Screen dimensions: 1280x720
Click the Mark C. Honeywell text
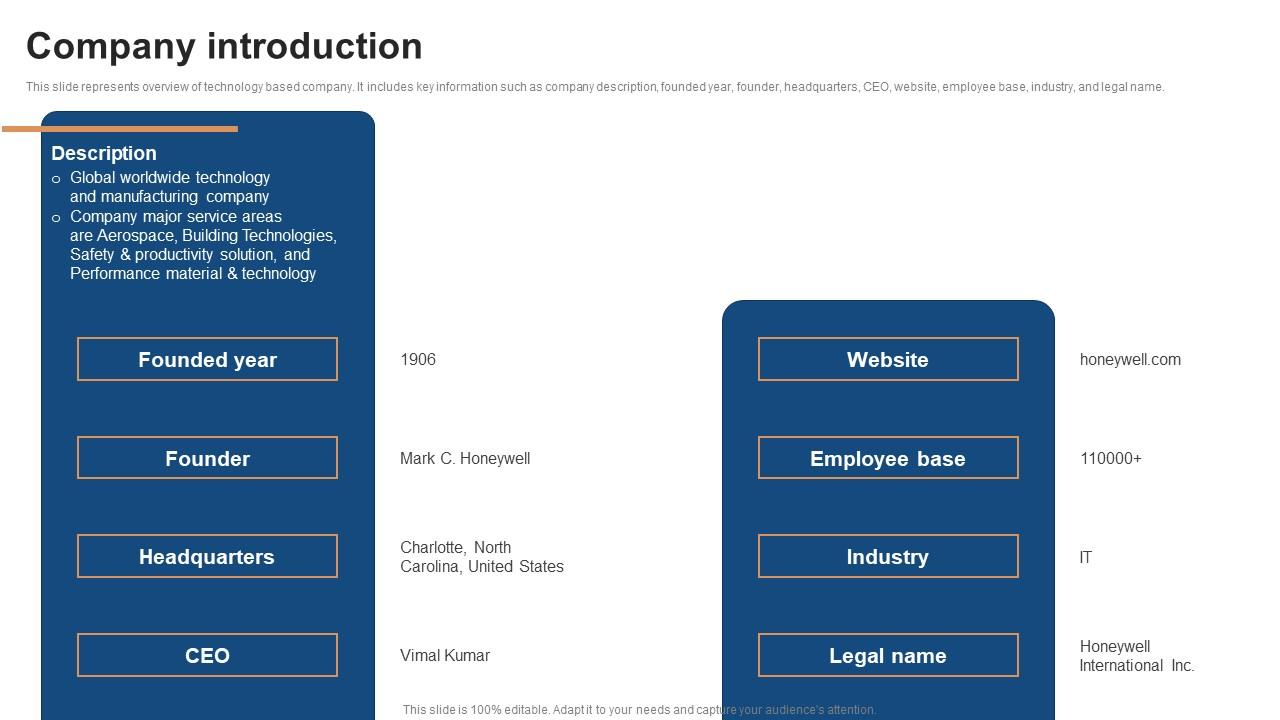[465, 458]
